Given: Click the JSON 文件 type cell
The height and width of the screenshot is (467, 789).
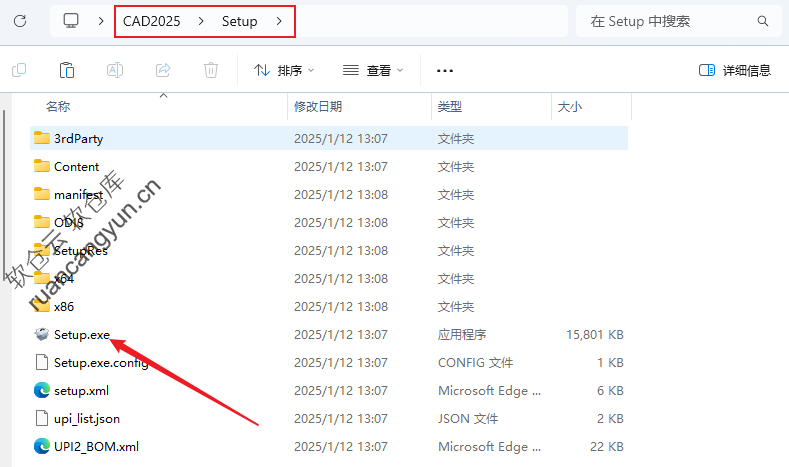Looking at the screenshot, I should coord(468,419).
